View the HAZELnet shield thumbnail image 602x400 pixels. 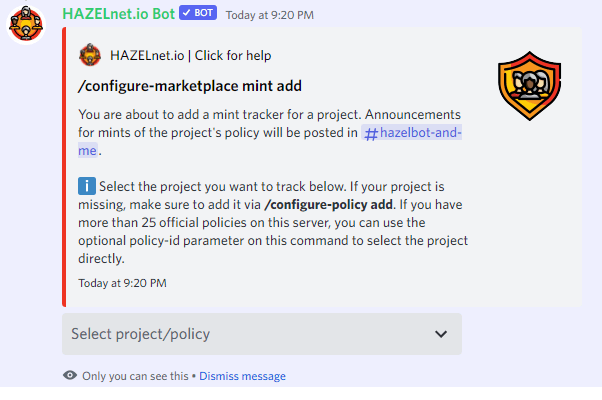pyautogui.click(x=529, y=86)
